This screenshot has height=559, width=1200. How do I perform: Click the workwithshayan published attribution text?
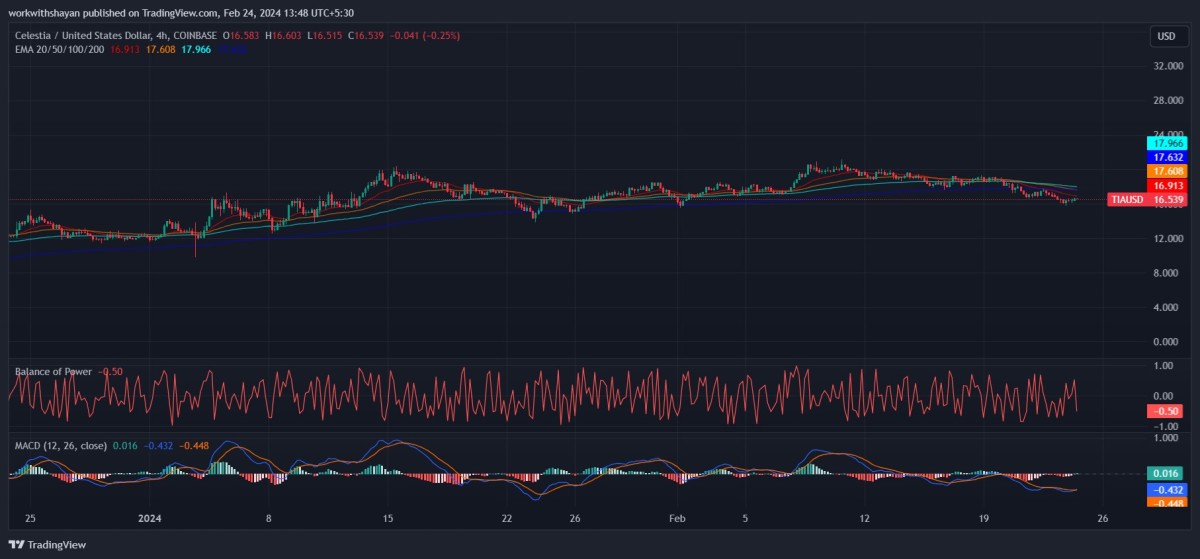click(x=178, y=12)
